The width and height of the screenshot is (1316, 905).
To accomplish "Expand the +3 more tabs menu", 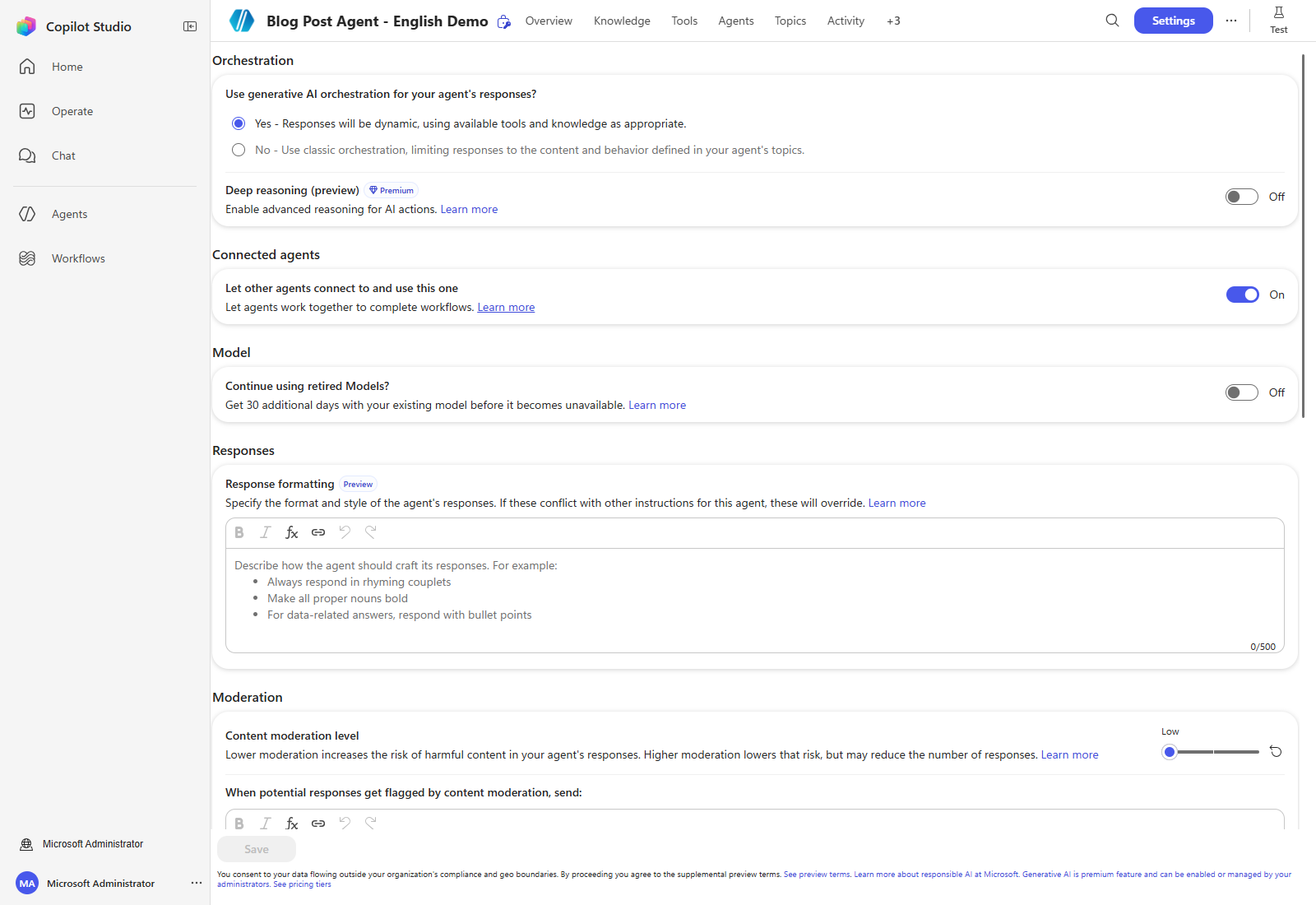I will tap(893, 21).
